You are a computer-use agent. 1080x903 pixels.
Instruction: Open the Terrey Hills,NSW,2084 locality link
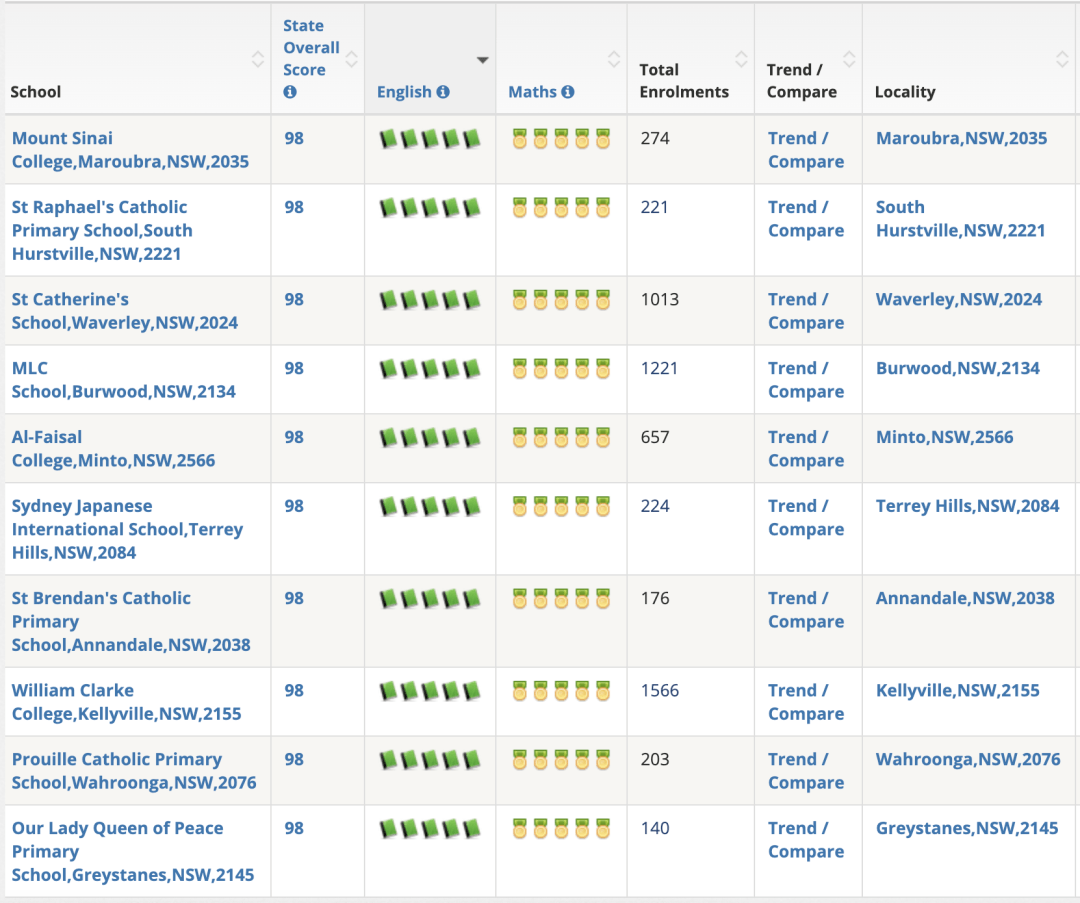tap(968, 506)
